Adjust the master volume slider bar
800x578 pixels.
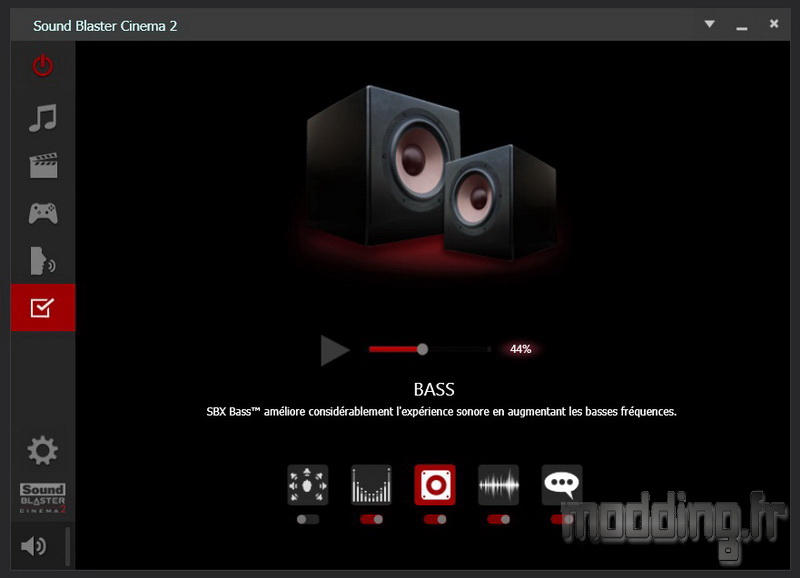[67, 546]
